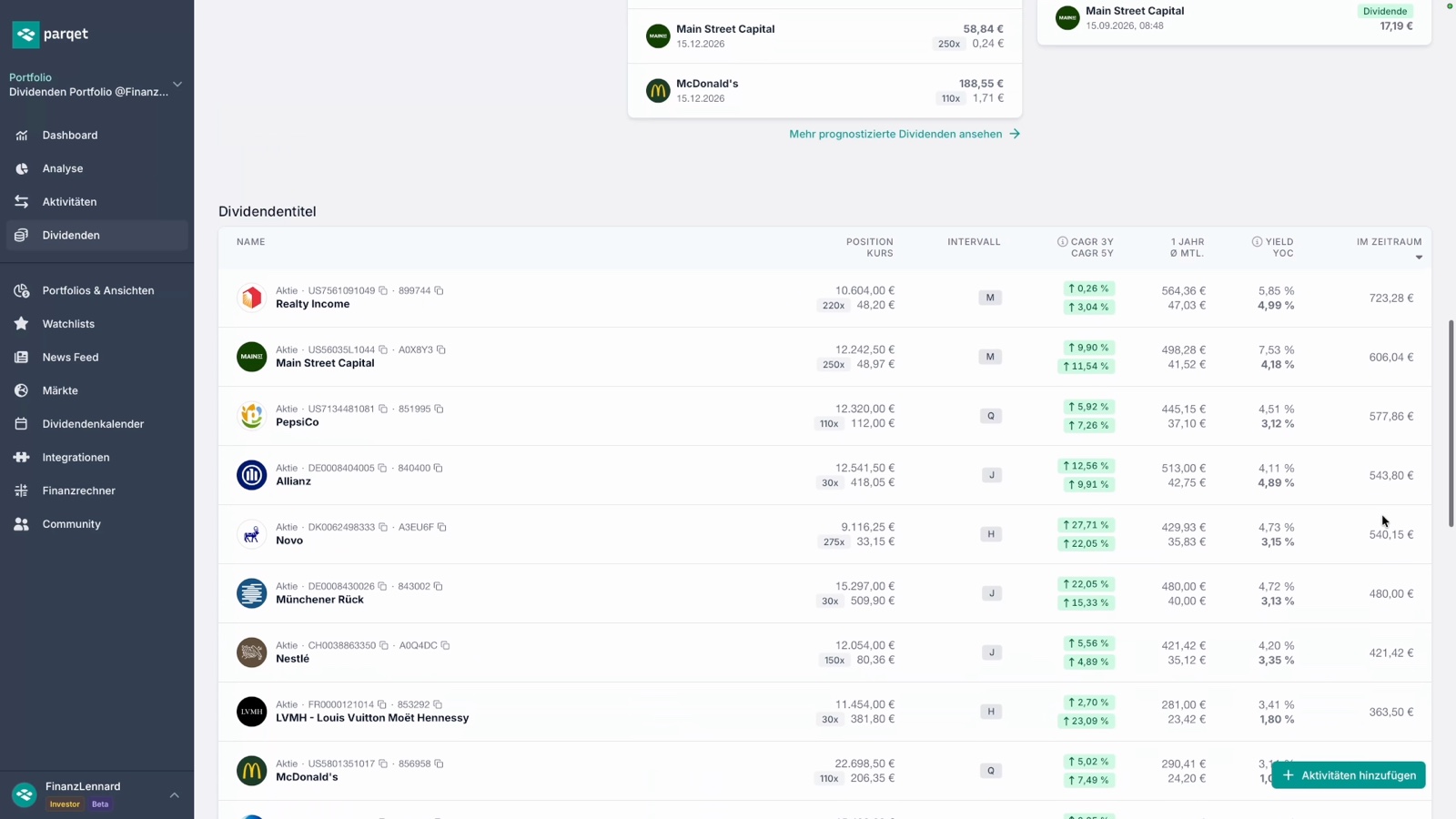Click the POSITION KURS column header

[x=869, y=248]
